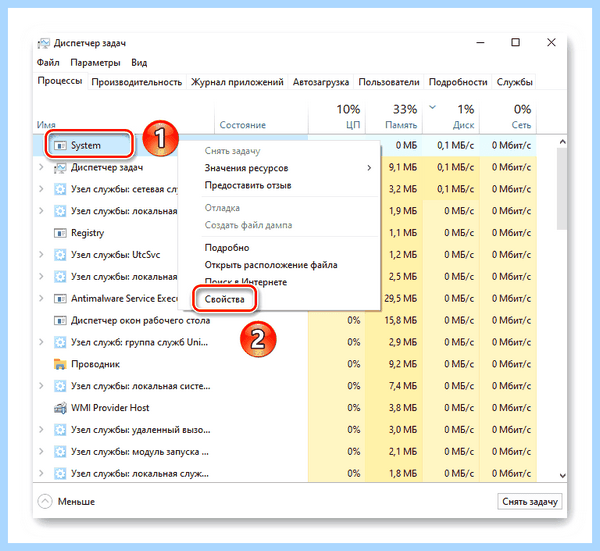Click the Узел службы: локальная систе gear icon
This screenshot has width=600, height=551.
[60, 386]
